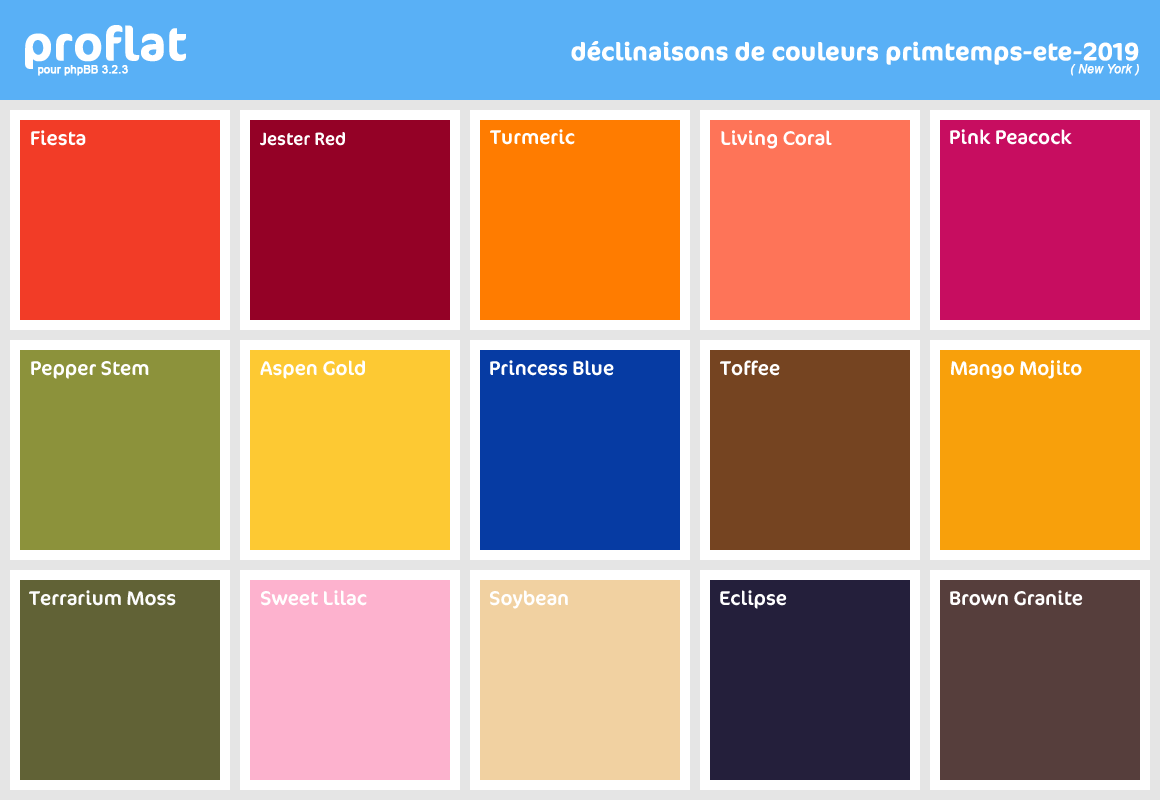
Task: Choose the Aspen Gold swatch
Action: point(350,450)
